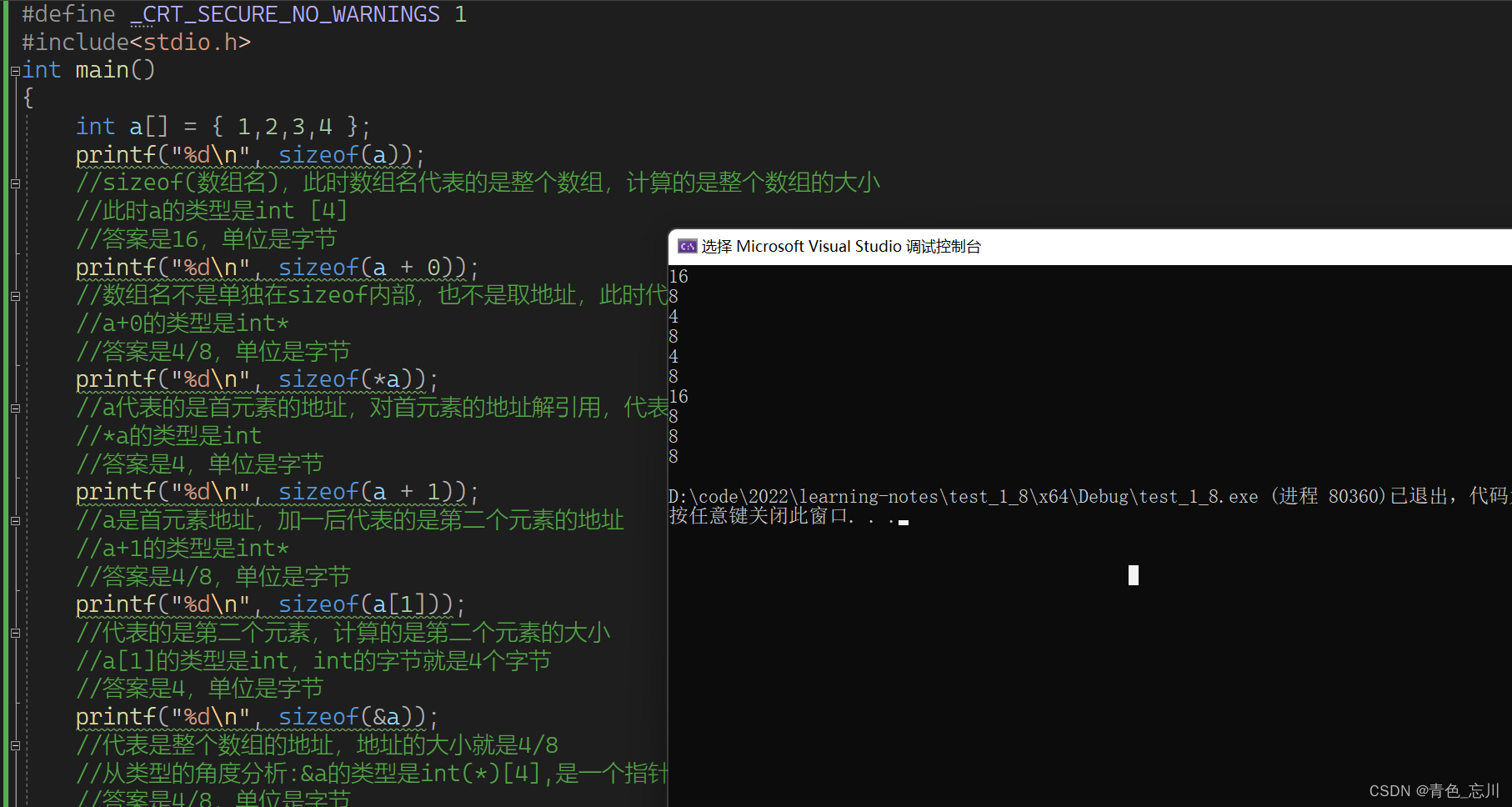Image resolution: width=1512 pixels, height=807 pixels.
Task: Click the console path line "D:\code\2022\learning-notes"
Action: 1089,497
